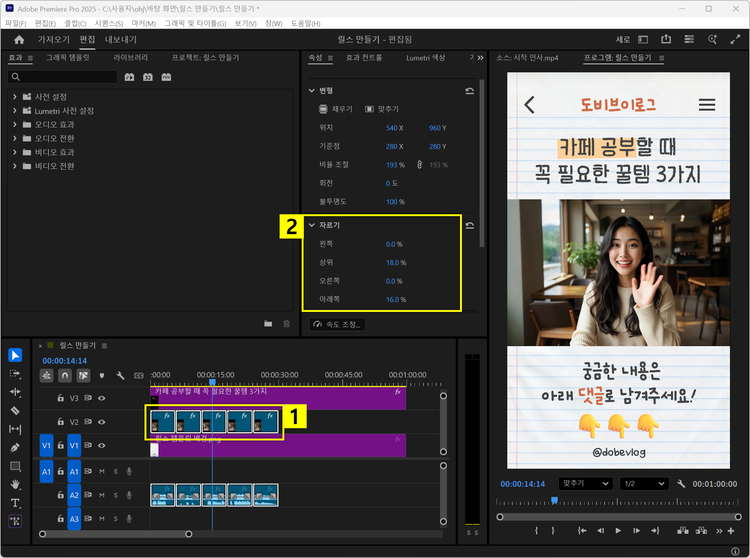Viewport: 750px width, 558px height.
Task: Click the 속도 조절 button
Action: click(337, 325)
